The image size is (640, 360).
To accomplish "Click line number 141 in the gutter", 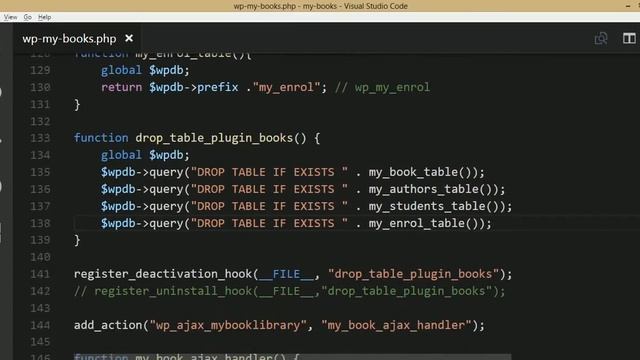I will [40, 274].
